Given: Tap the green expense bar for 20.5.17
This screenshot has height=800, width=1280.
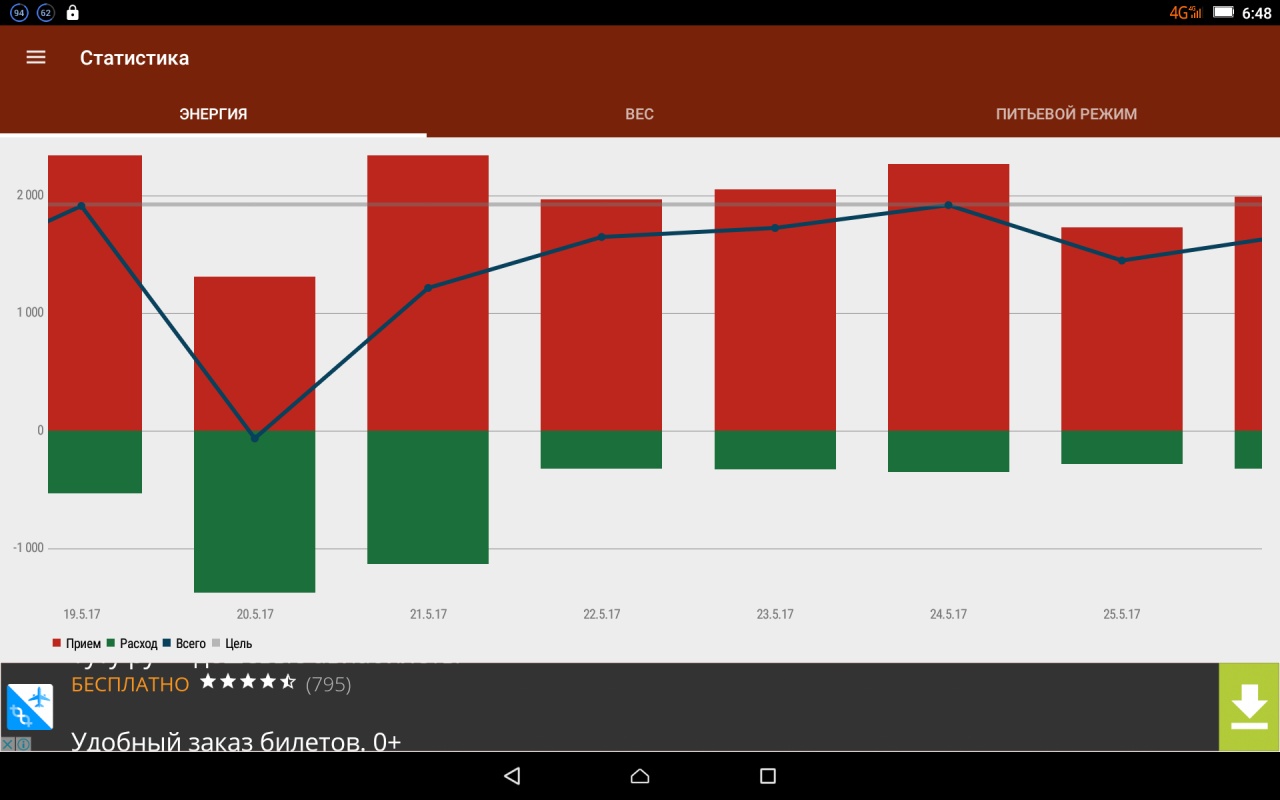Looking at the screenshot, I should [x=254, y=510].
